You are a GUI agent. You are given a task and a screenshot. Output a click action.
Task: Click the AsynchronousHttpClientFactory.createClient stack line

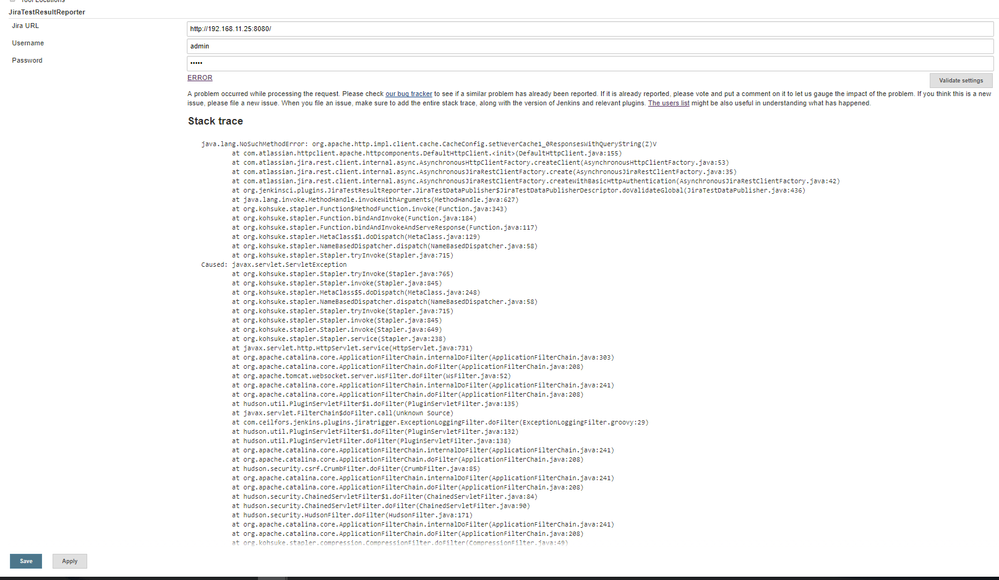480,163
